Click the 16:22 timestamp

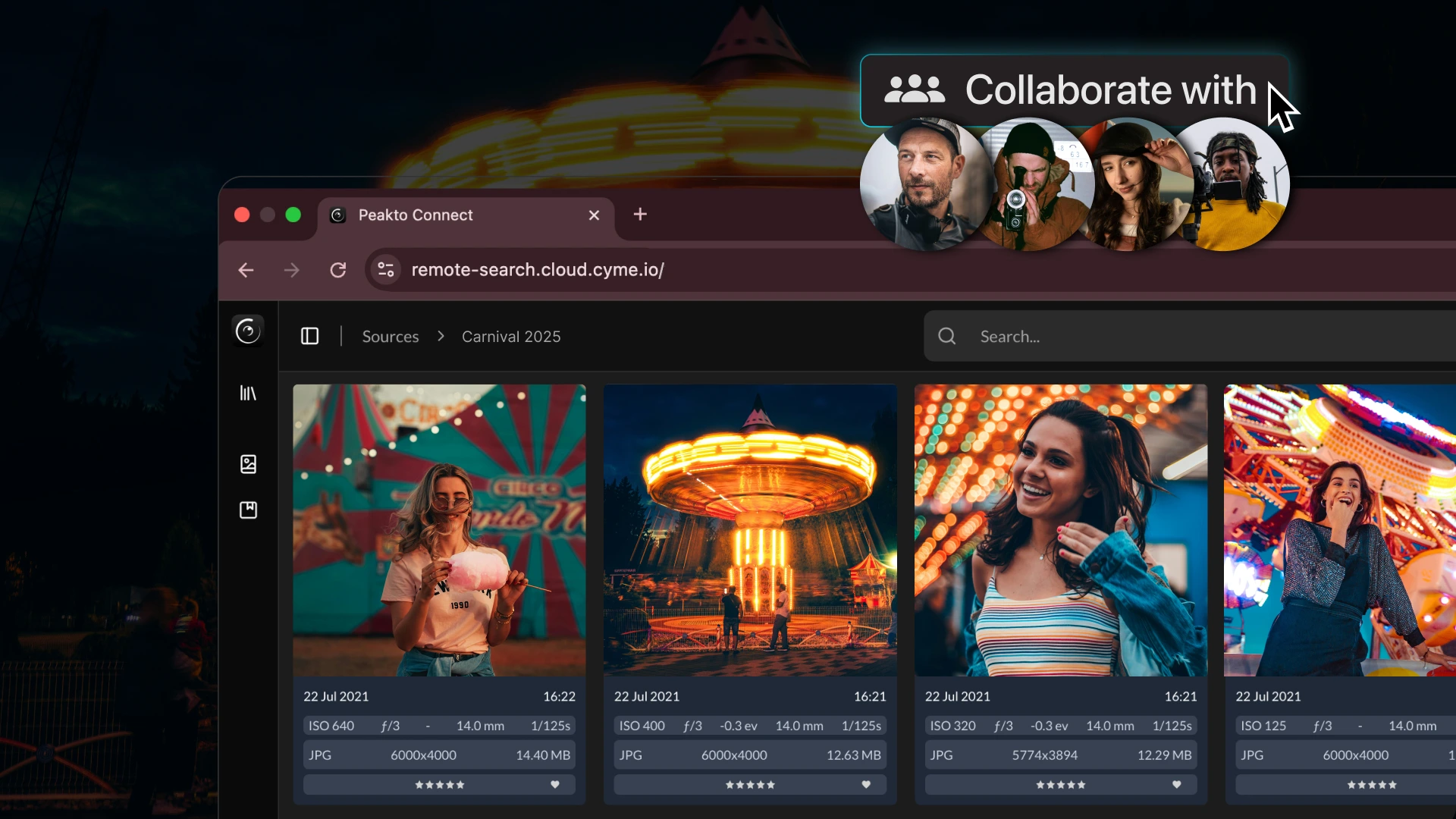coord(560,696)
